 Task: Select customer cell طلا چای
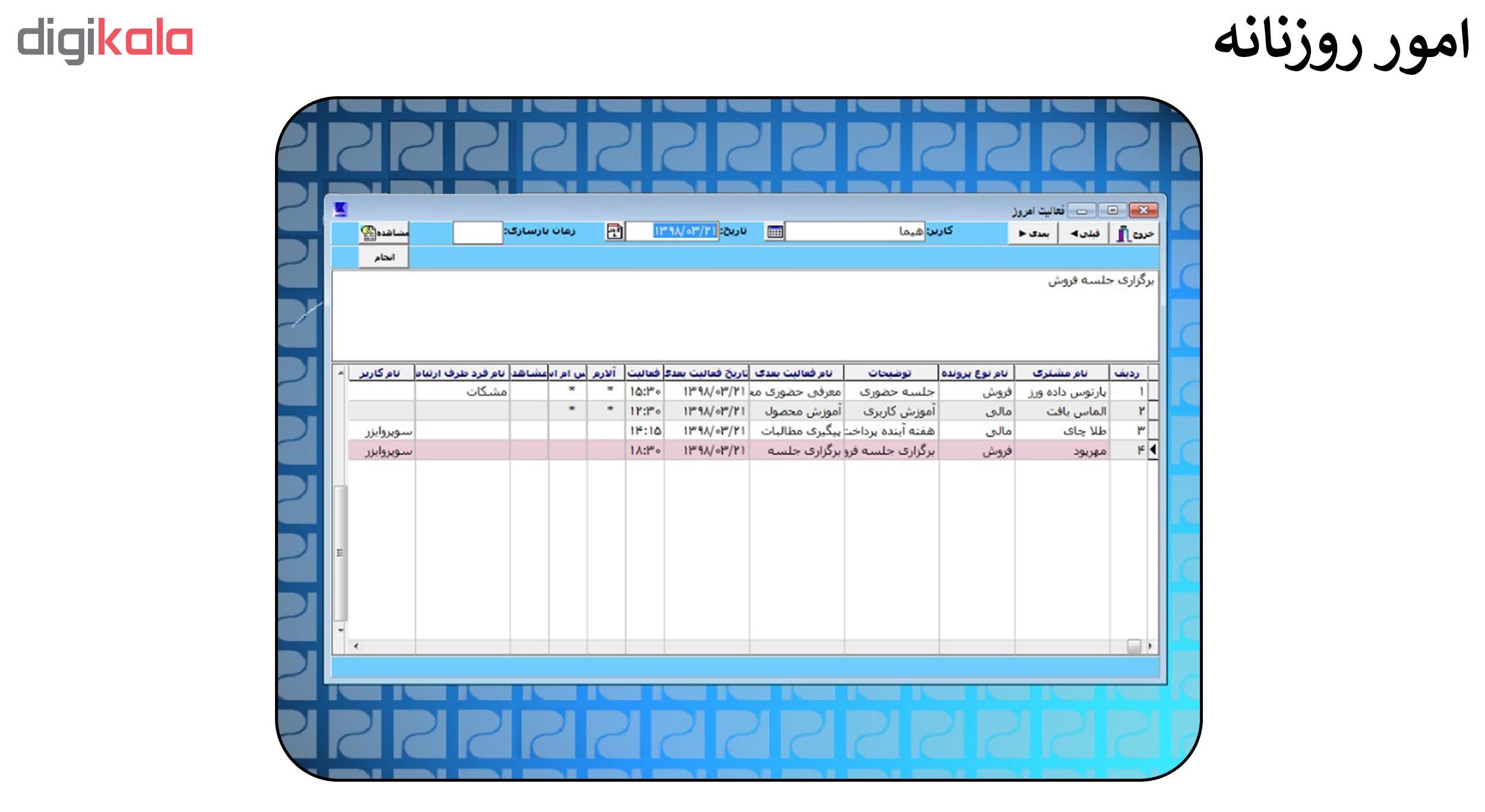(1061, 431)
